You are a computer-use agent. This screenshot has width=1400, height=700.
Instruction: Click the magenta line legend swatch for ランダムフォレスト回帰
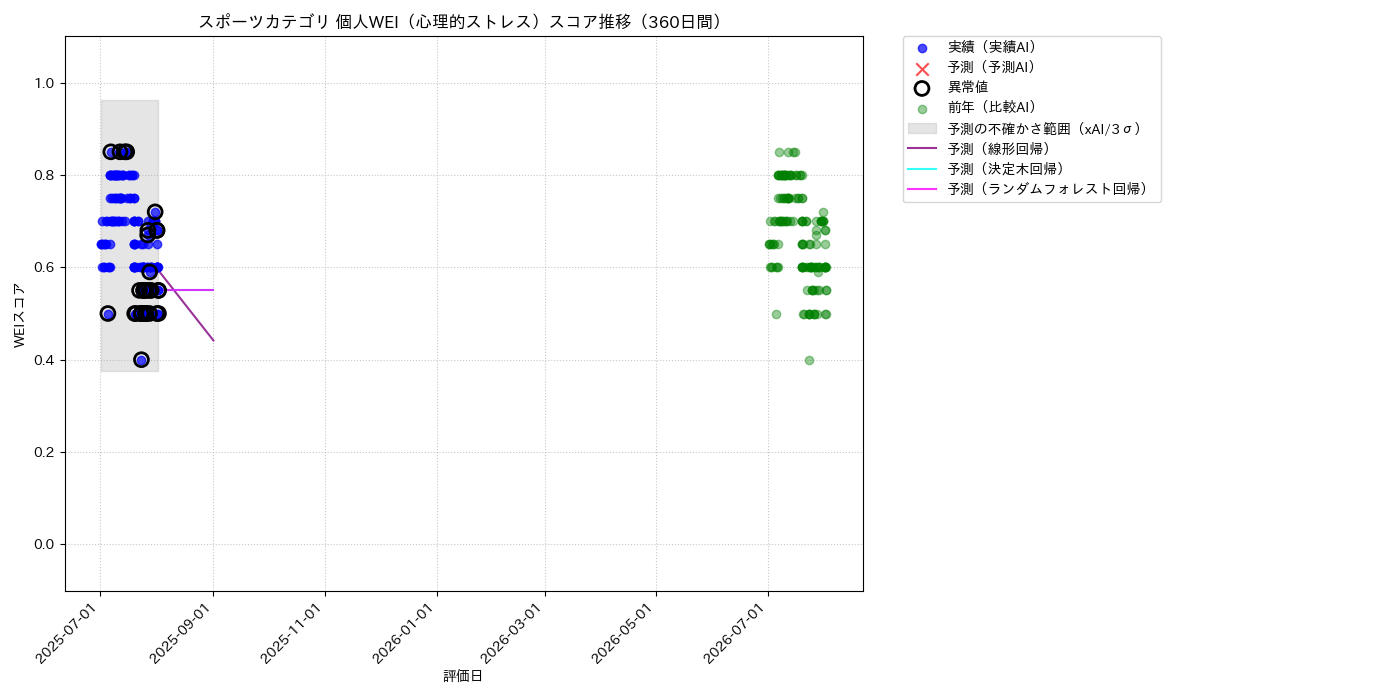coord(922,189)
